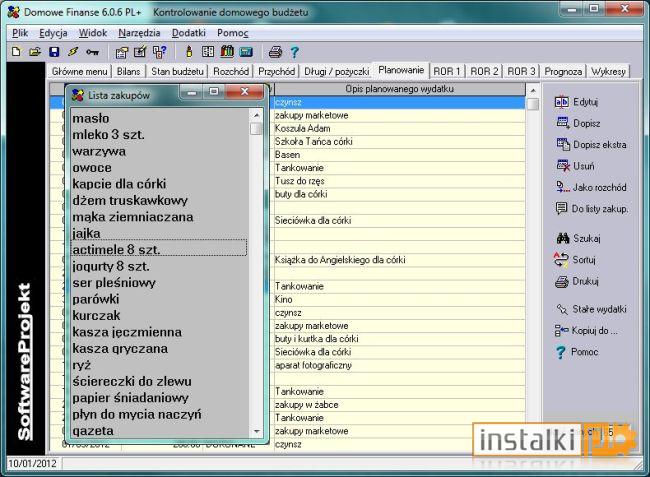Screen dimensions: 650x477
Task: Click the Do listy zakup. button
Action: point(592,208)
